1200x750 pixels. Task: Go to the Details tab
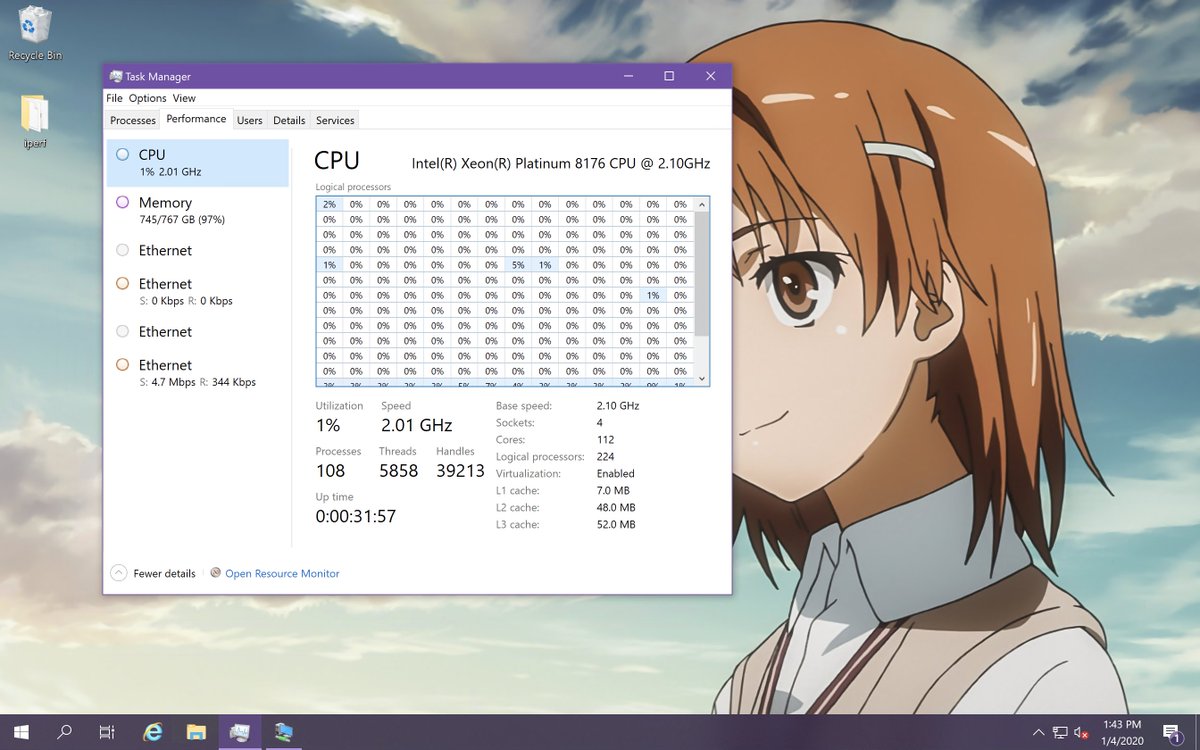click(x=289, y=120)
